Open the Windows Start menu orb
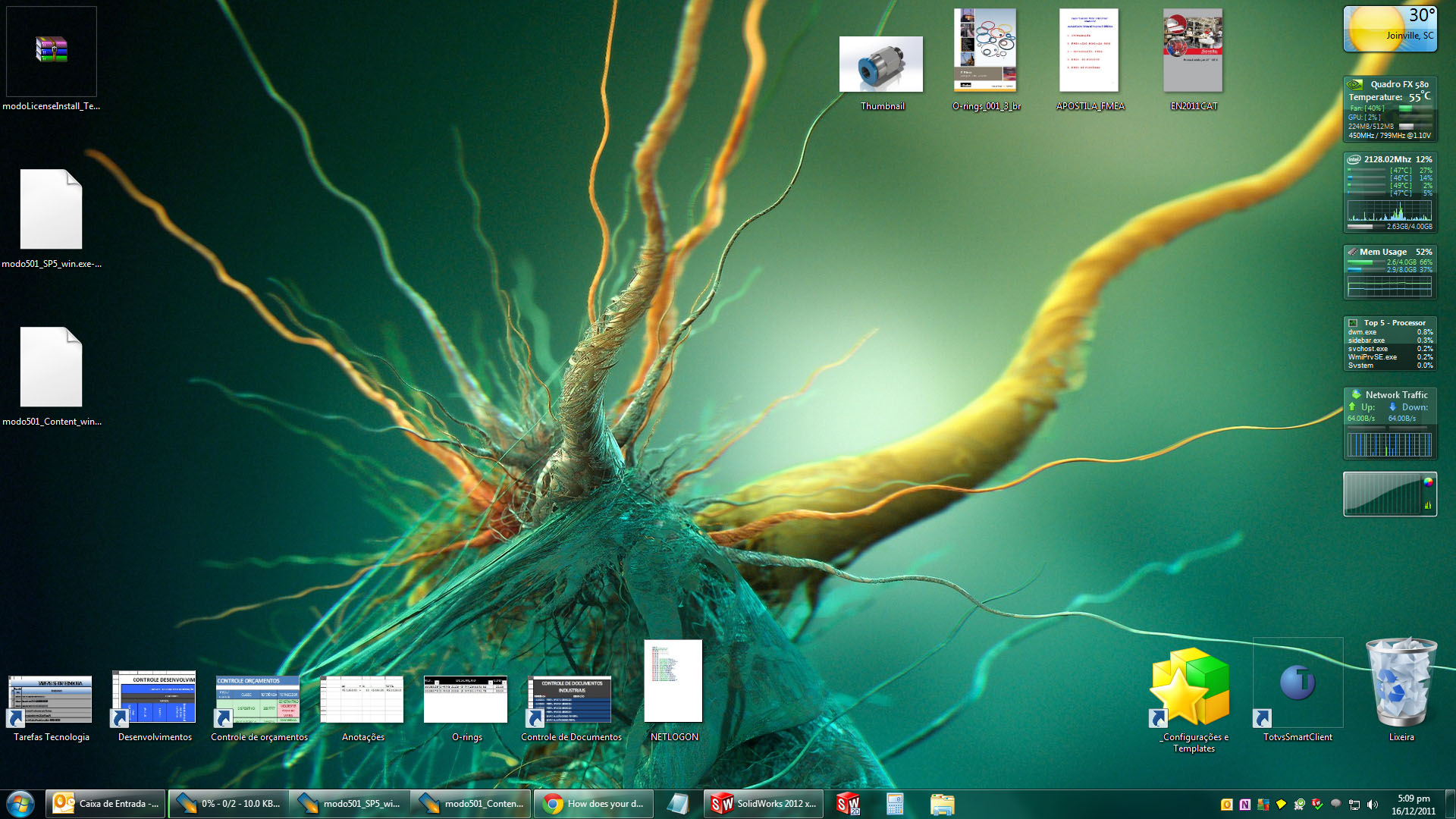This screenshot has width=1456, height=819. click(20, 804)
